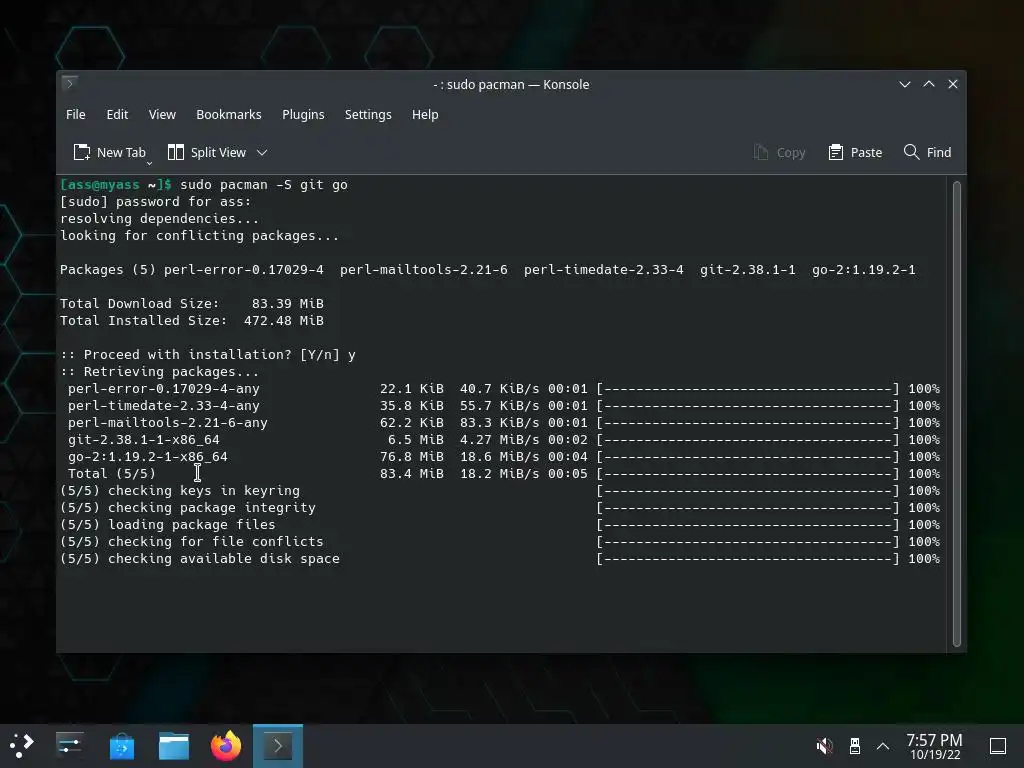1024x768 pixels.
Task: Open the View menu
Action: point(162,114)
